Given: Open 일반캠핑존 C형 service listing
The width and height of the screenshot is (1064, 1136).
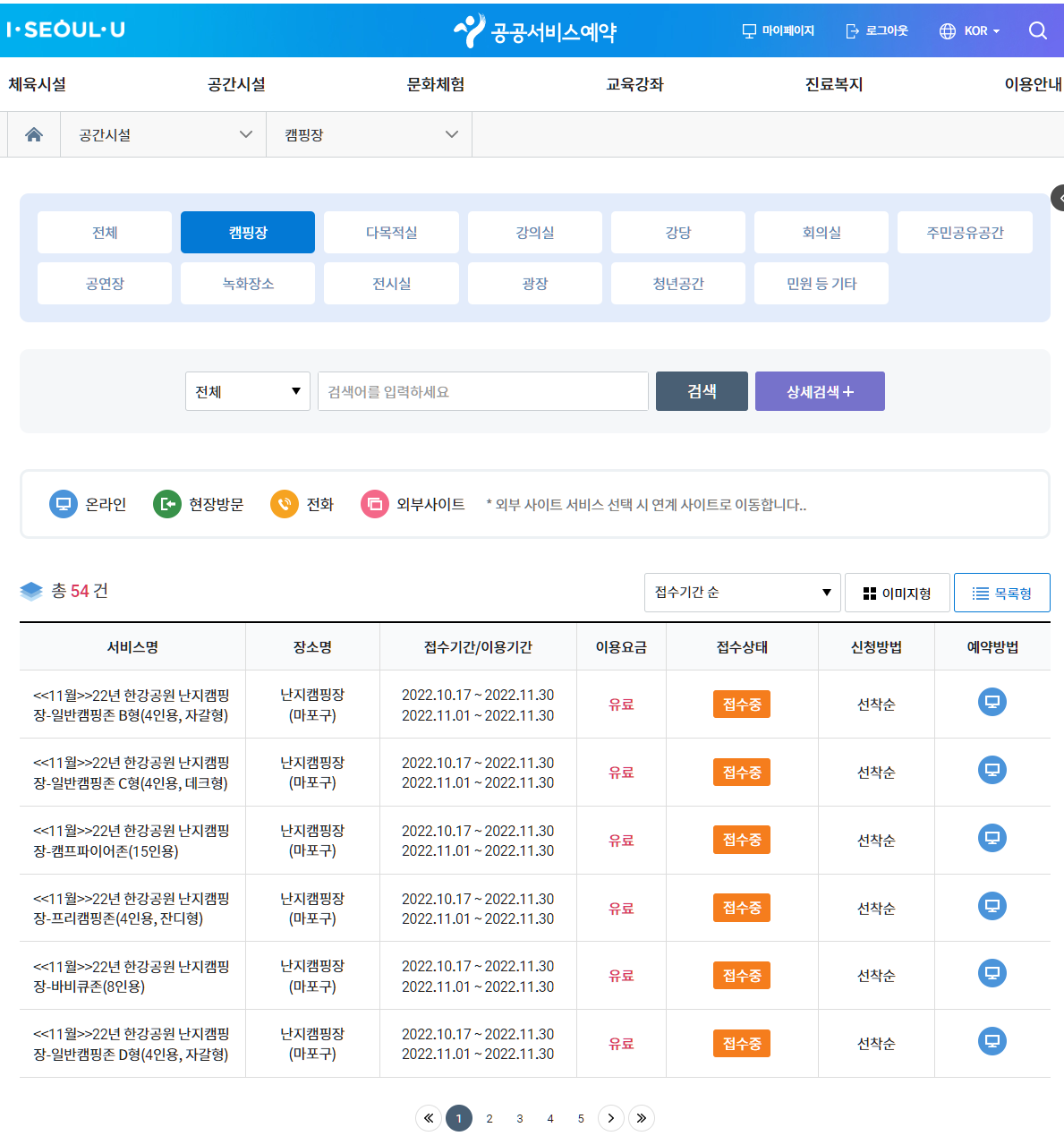Looking at the screenshot, I should point(132,773).
